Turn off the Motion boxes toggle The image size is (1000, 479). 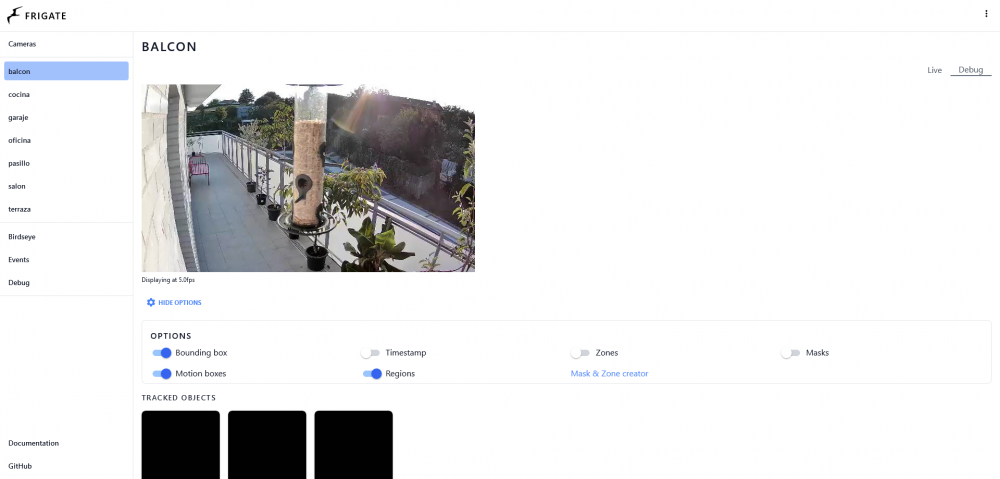[x=162, y=374]
